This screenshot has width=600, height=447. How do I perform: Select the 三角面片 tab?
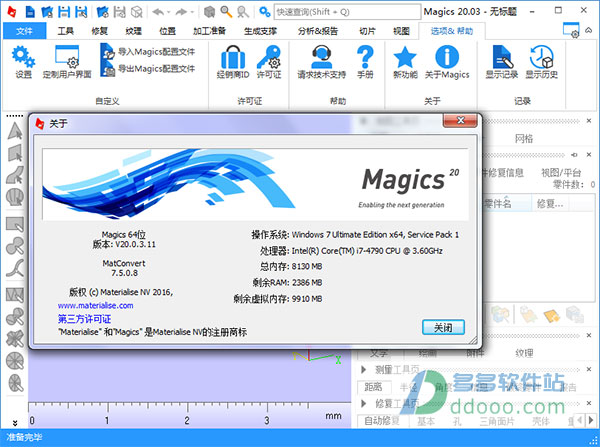point(497,421)
